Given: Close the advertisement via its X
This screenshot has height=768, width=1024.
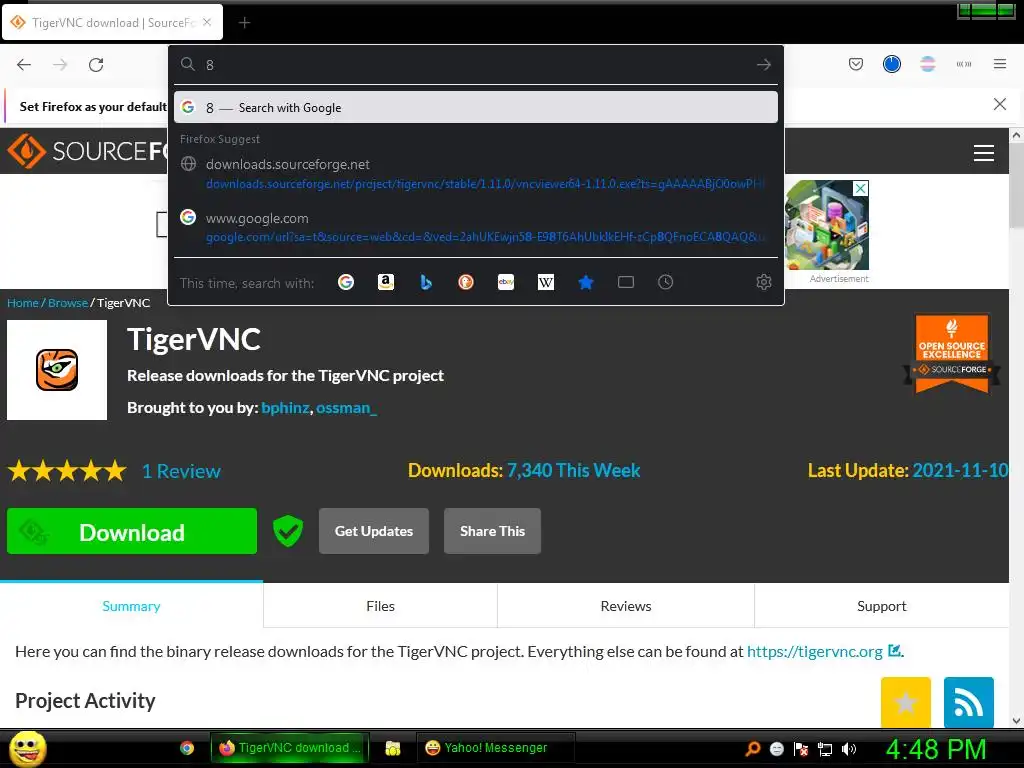Looking at the screenshot, I should pyautogui.click(x=861, y=188).
